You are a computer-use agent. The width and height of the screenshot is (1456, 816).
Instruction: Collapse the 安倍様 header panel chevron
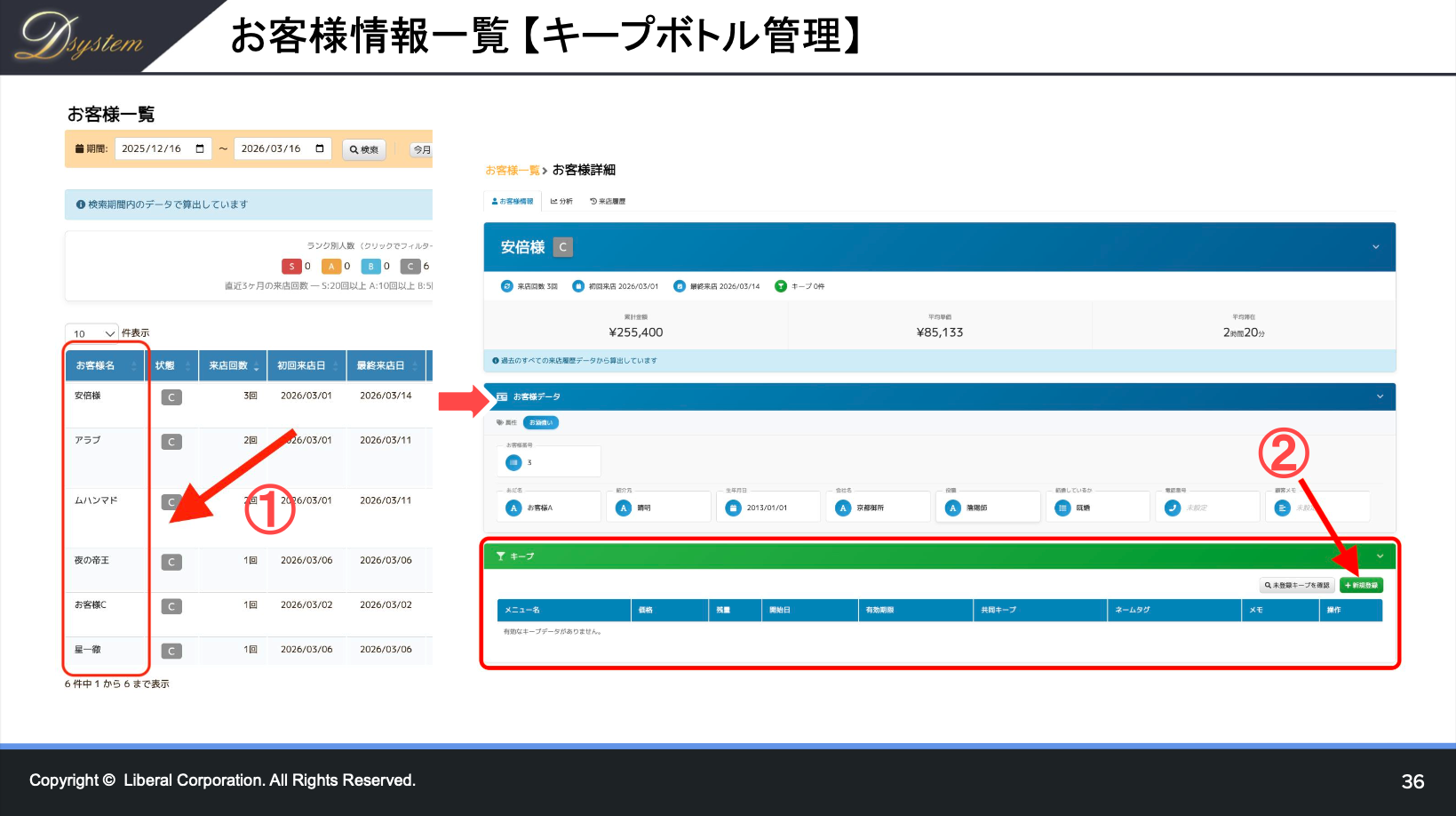pos(1376,247)
